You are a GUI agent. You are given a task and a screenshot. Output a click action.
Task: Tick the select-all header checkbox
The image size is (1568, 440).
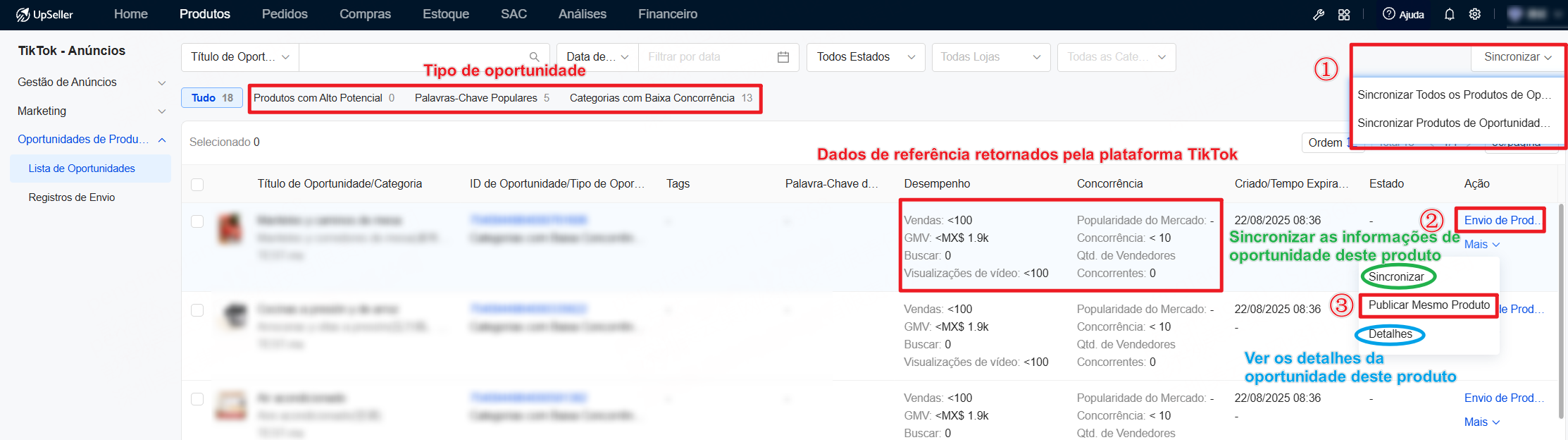point(197,184)
